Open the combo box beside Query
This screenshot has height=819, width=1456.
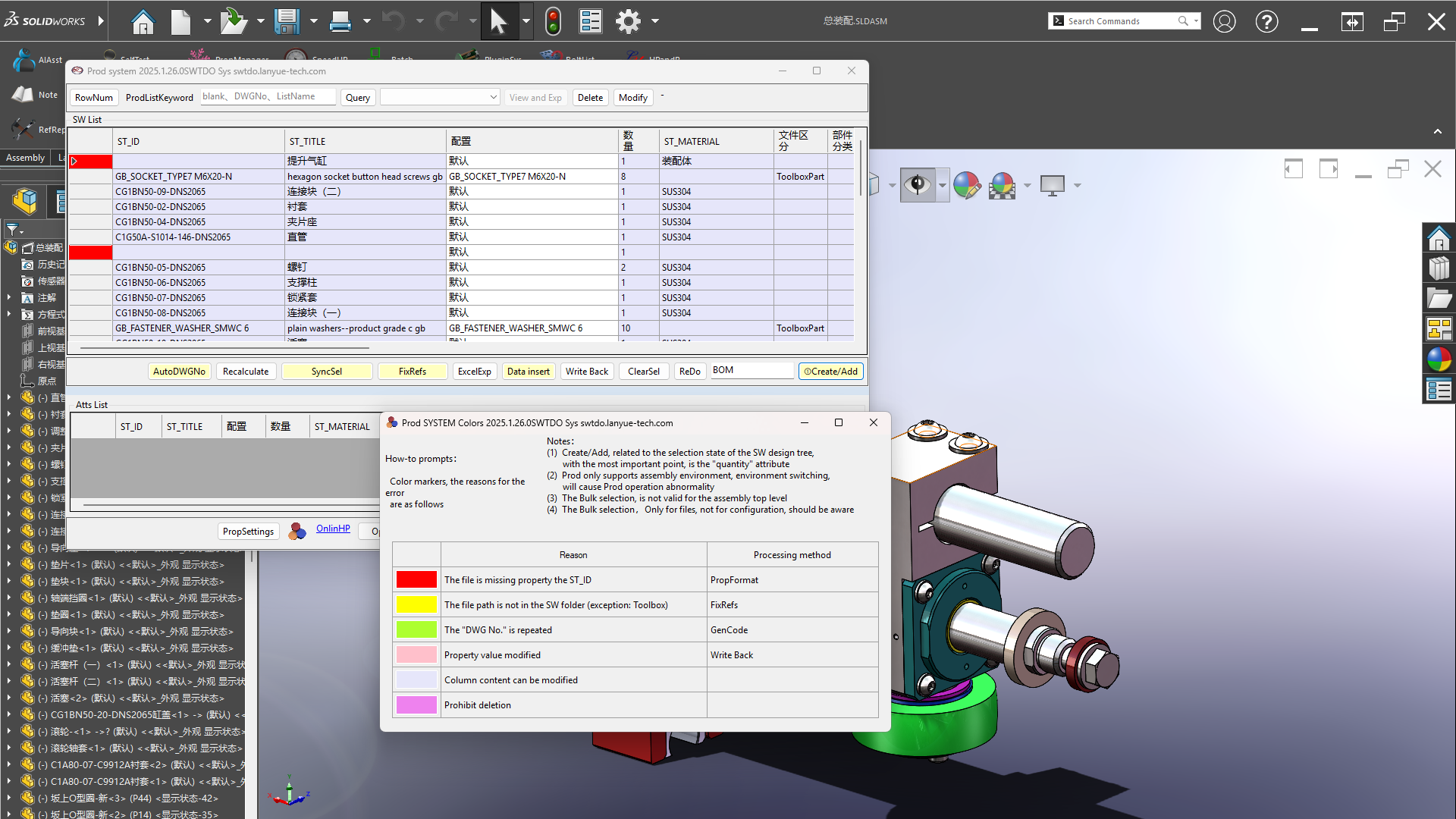click(440, 97)
